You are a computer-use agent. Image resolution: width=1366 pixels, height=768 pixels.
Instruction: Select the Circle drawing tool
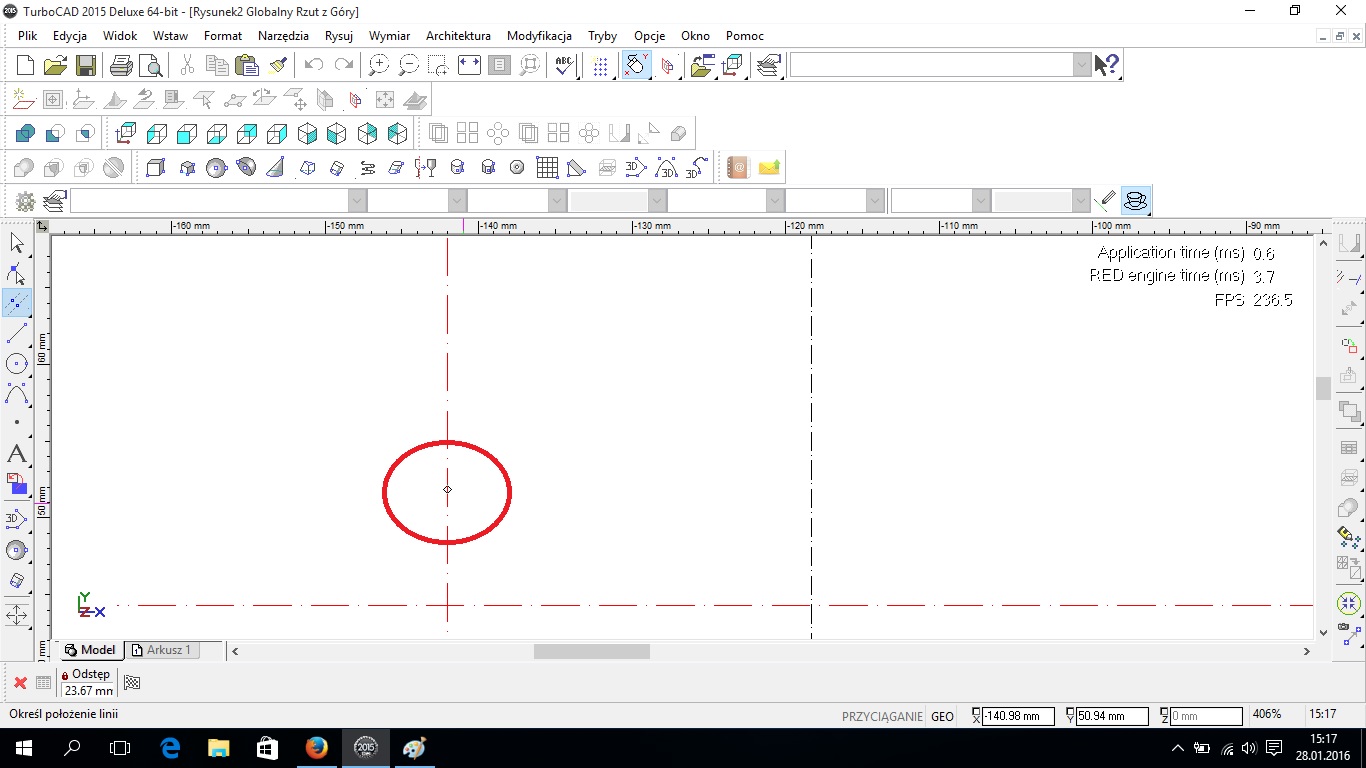pyautogui.click(x=17, y=364)
